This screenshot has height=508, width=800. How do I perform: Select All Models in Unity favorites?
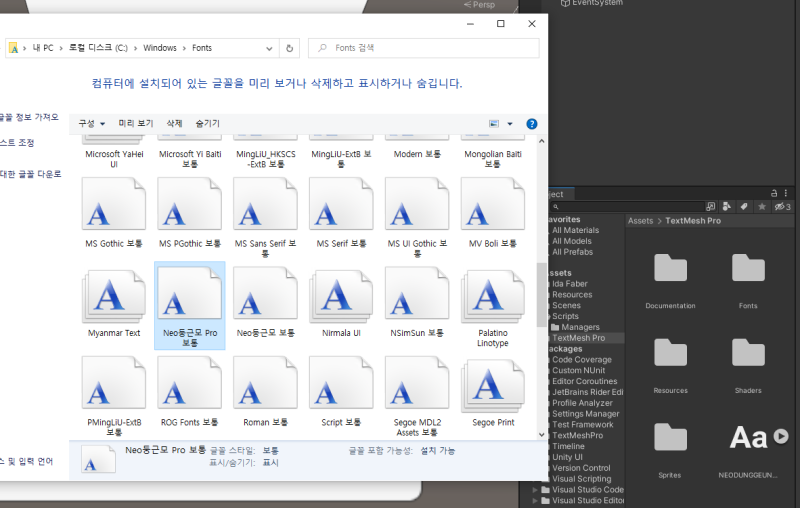click(572, 241)
